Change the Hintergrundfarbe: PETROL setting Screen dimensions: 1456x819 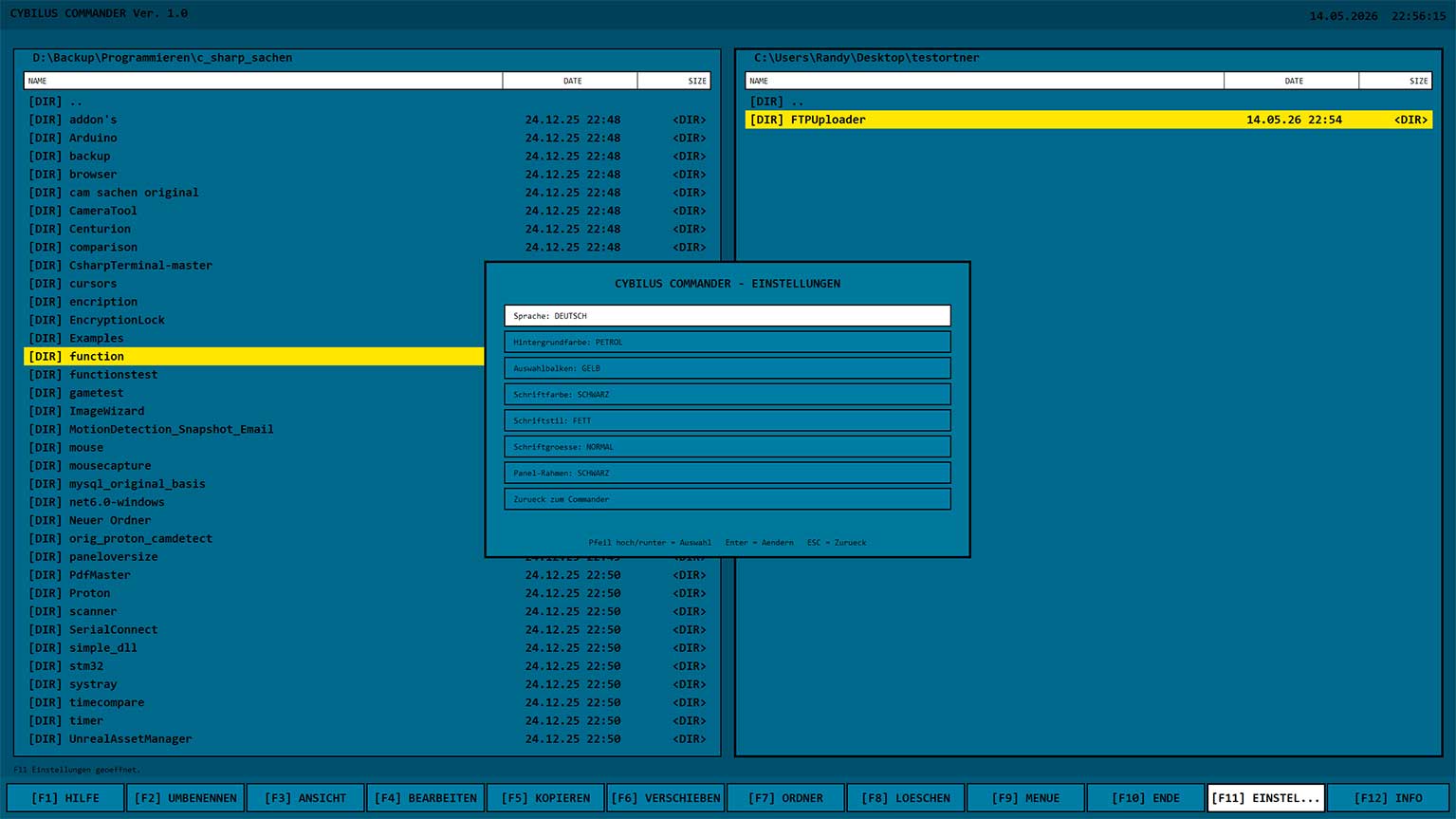tap(728, 342)
